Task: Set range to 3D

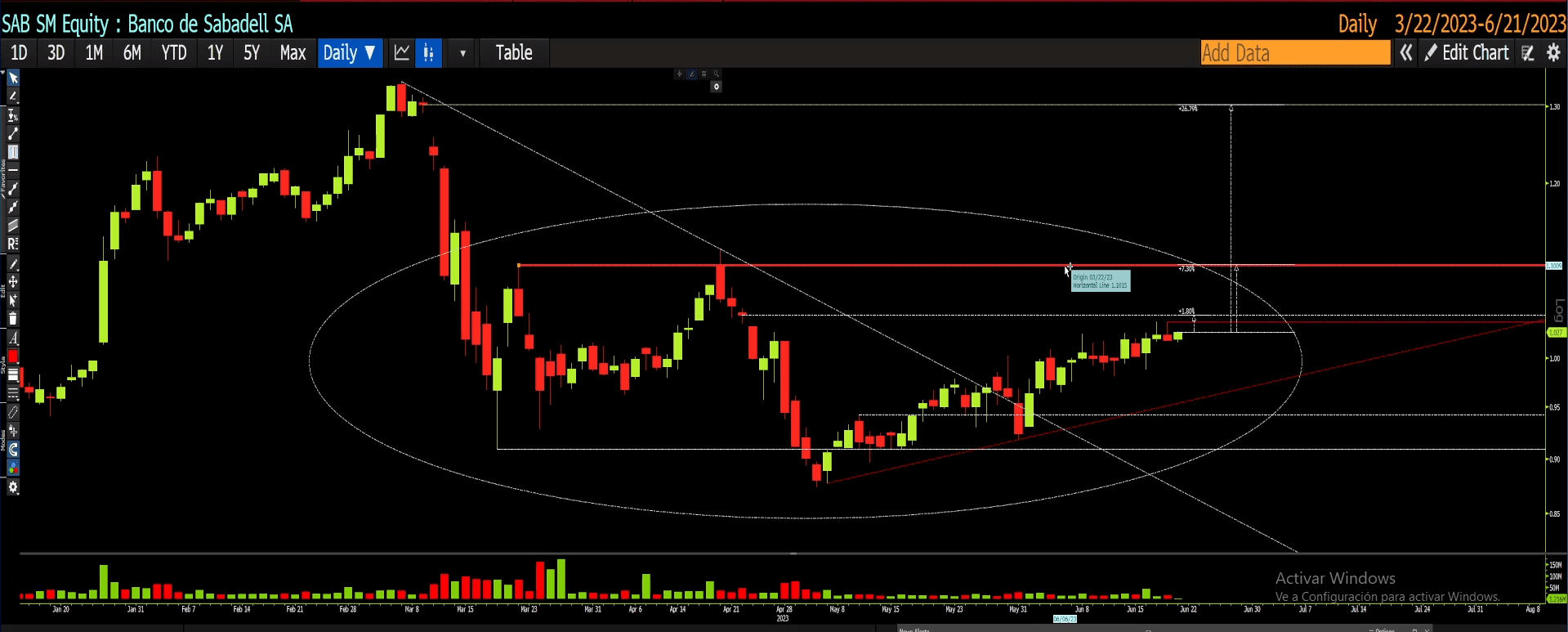Action: tap(56, 53)
